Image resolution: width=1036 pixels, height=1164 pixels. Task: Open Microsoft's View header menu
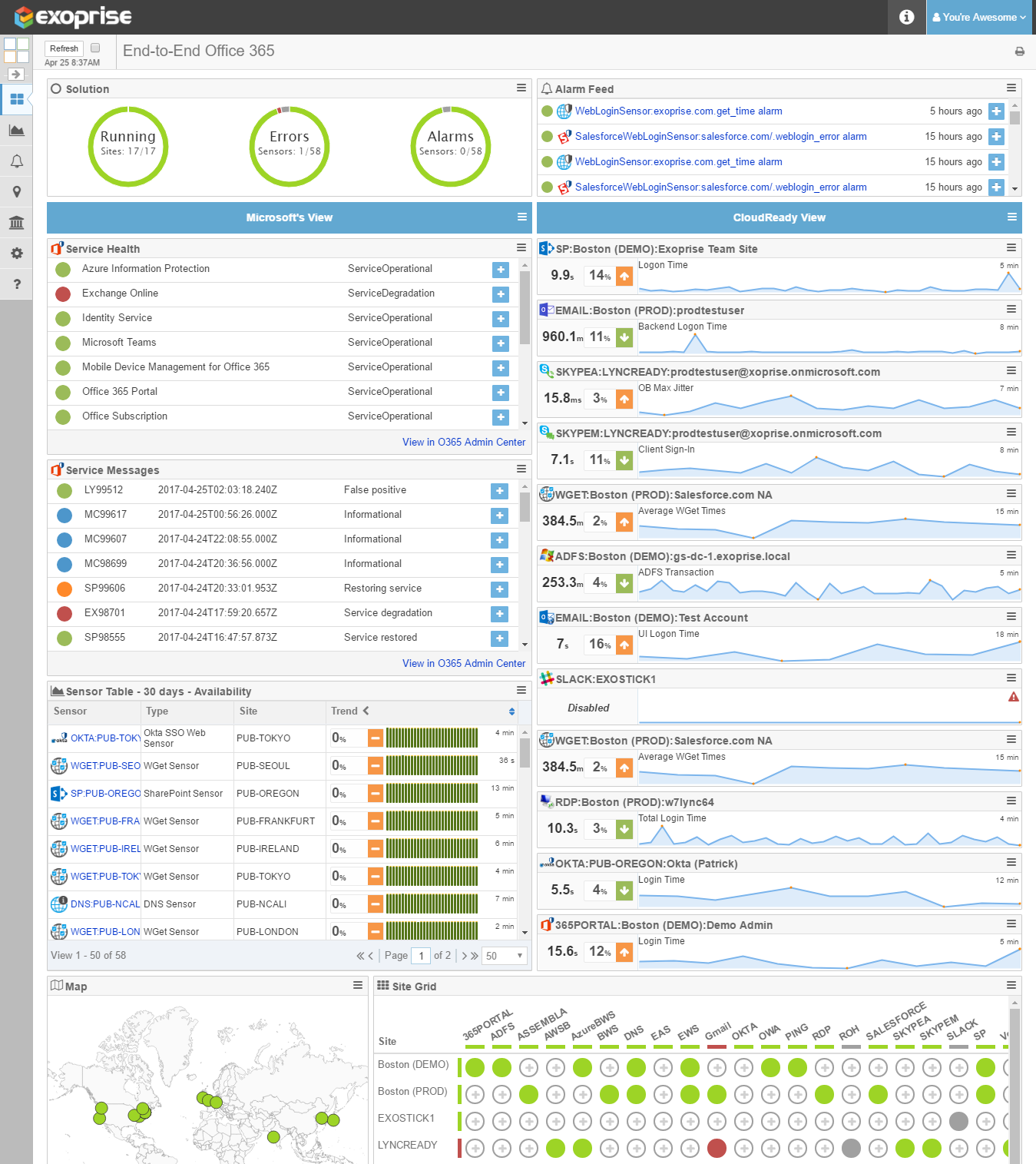[522, 217]
